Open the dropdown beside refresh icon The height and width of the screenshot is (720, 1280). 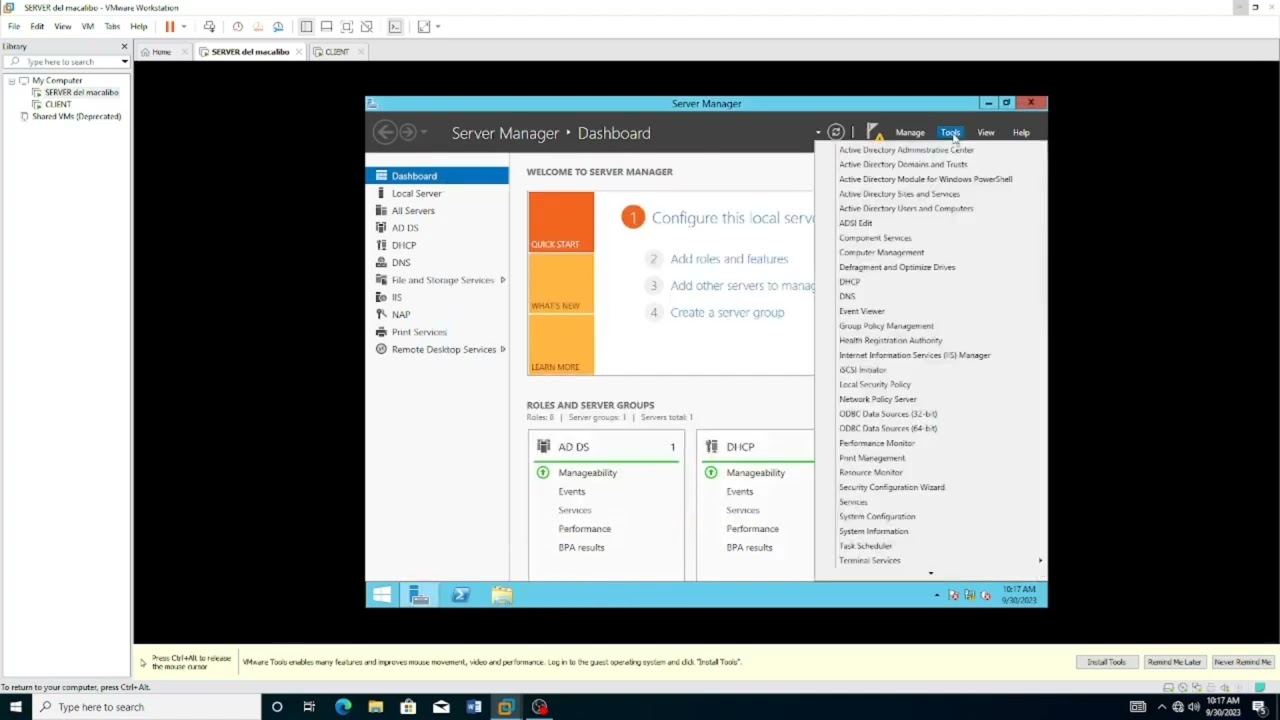point(818,132)
